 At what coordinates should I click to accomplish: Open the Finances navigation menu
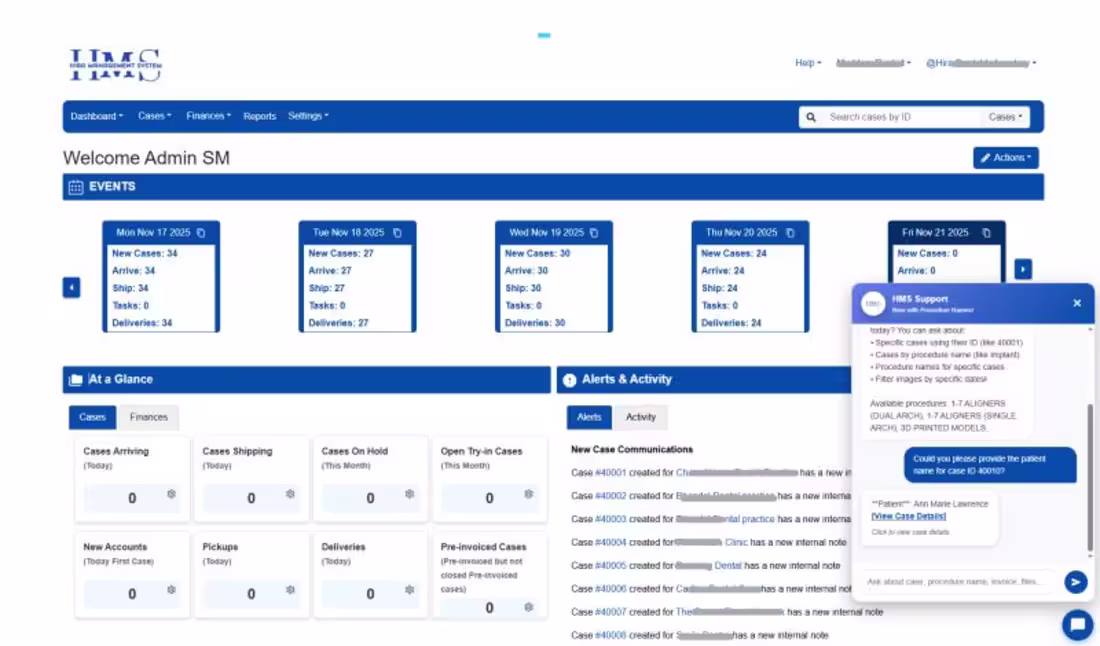(x=208, y=116)
